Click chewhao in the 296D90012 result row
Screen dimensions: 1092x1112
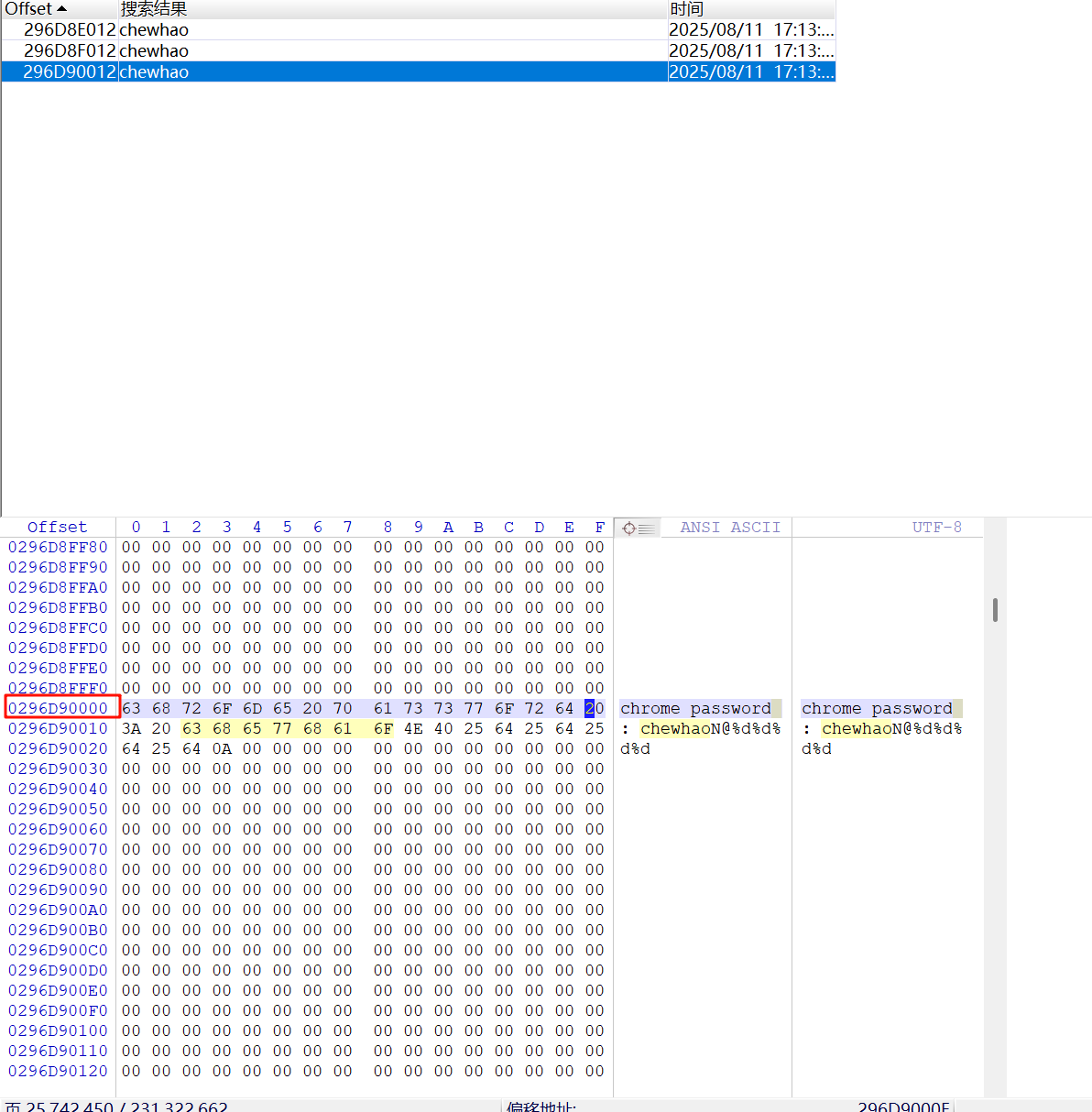pyautogui.click(x=154, y=71)
